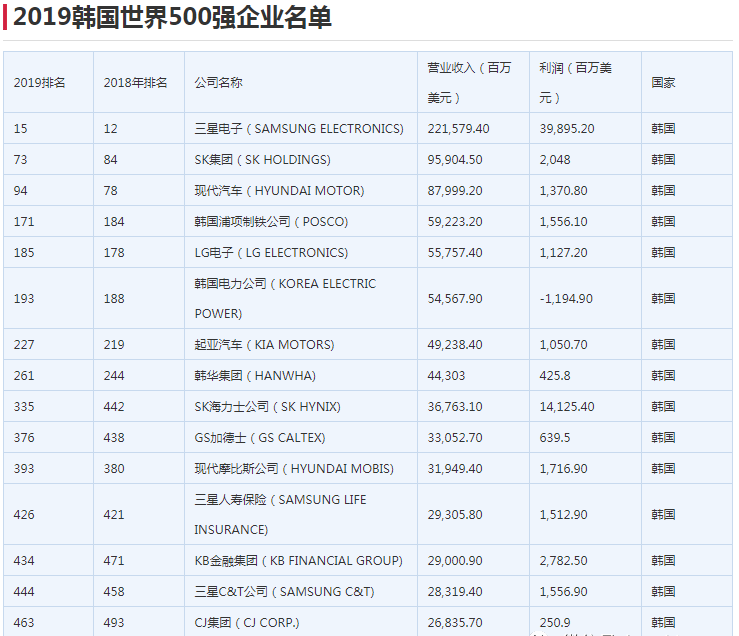Click profit value 1,370.80
The width and height of the screenshot is (739, 636).
(563, 191)
